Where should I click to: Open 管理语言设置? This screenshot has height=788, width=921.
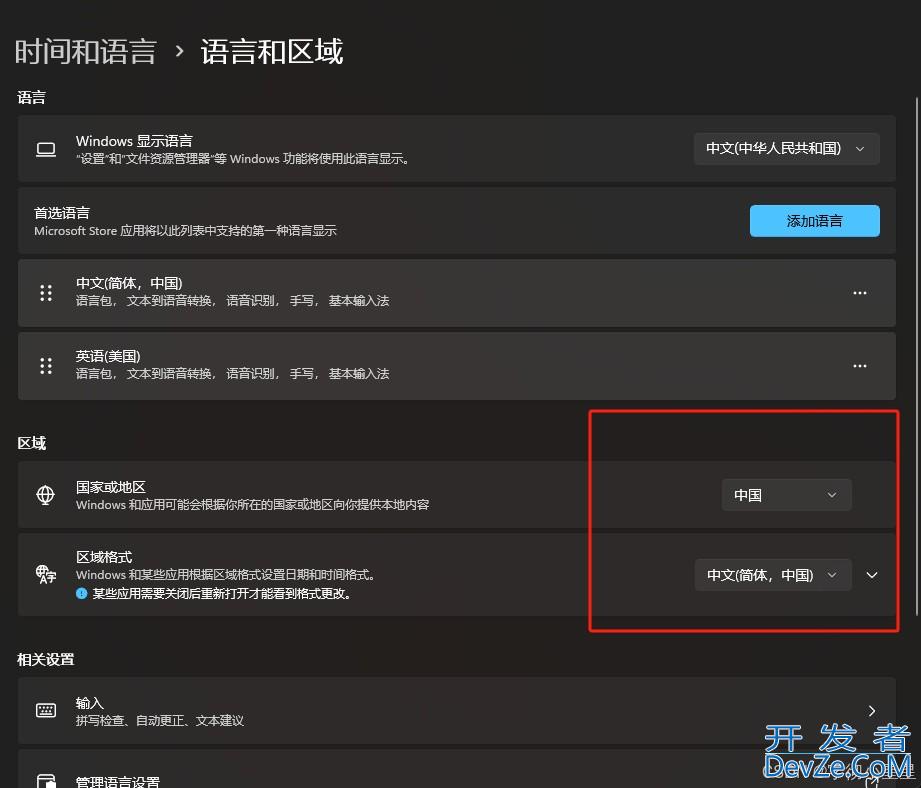(x=456, y=769)
